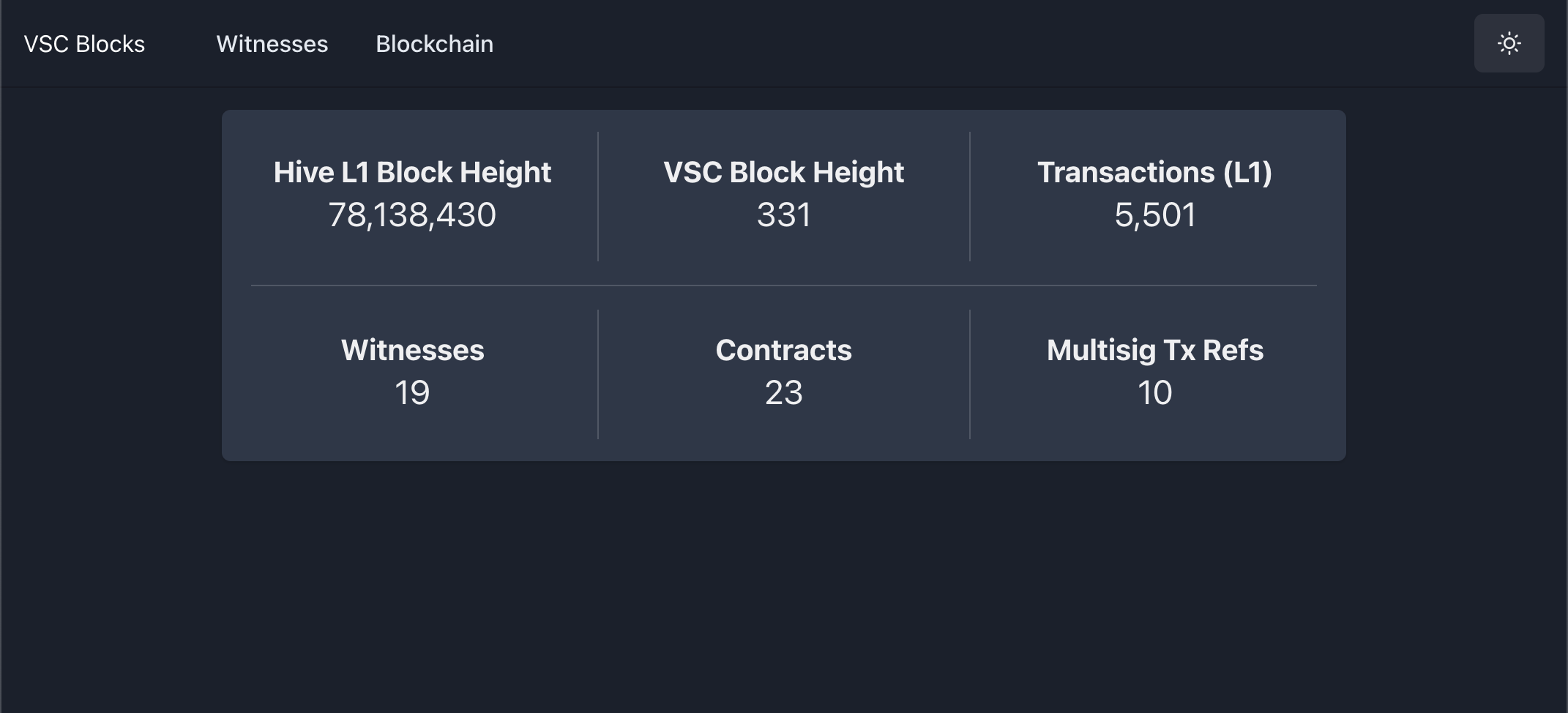Viewport: 1568px width, 713px height.
Task: Open the VSC Blocks home link
Action: [x=84, y=44]
